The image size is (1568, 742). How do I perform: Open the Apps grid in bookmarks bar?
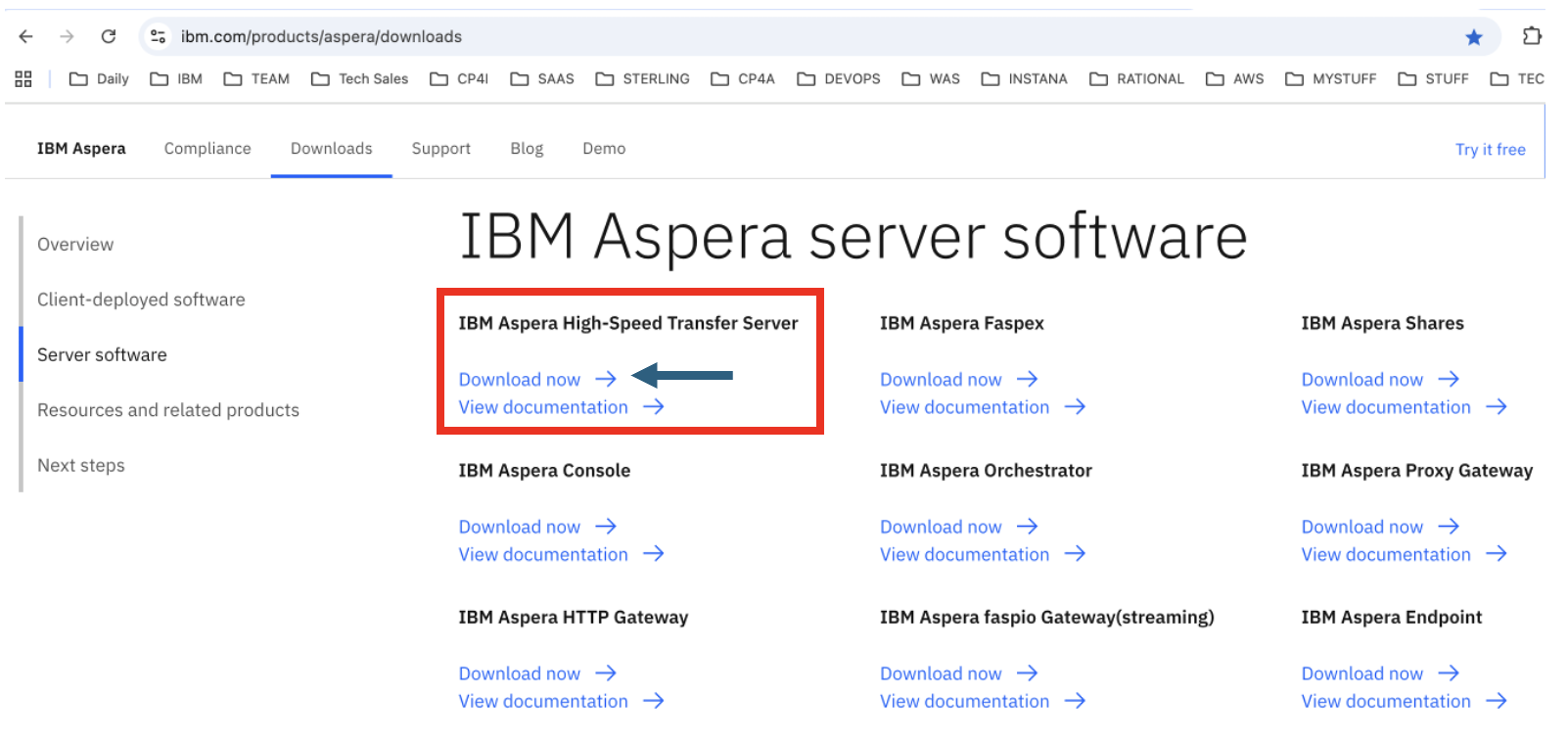tap(23, 78)
